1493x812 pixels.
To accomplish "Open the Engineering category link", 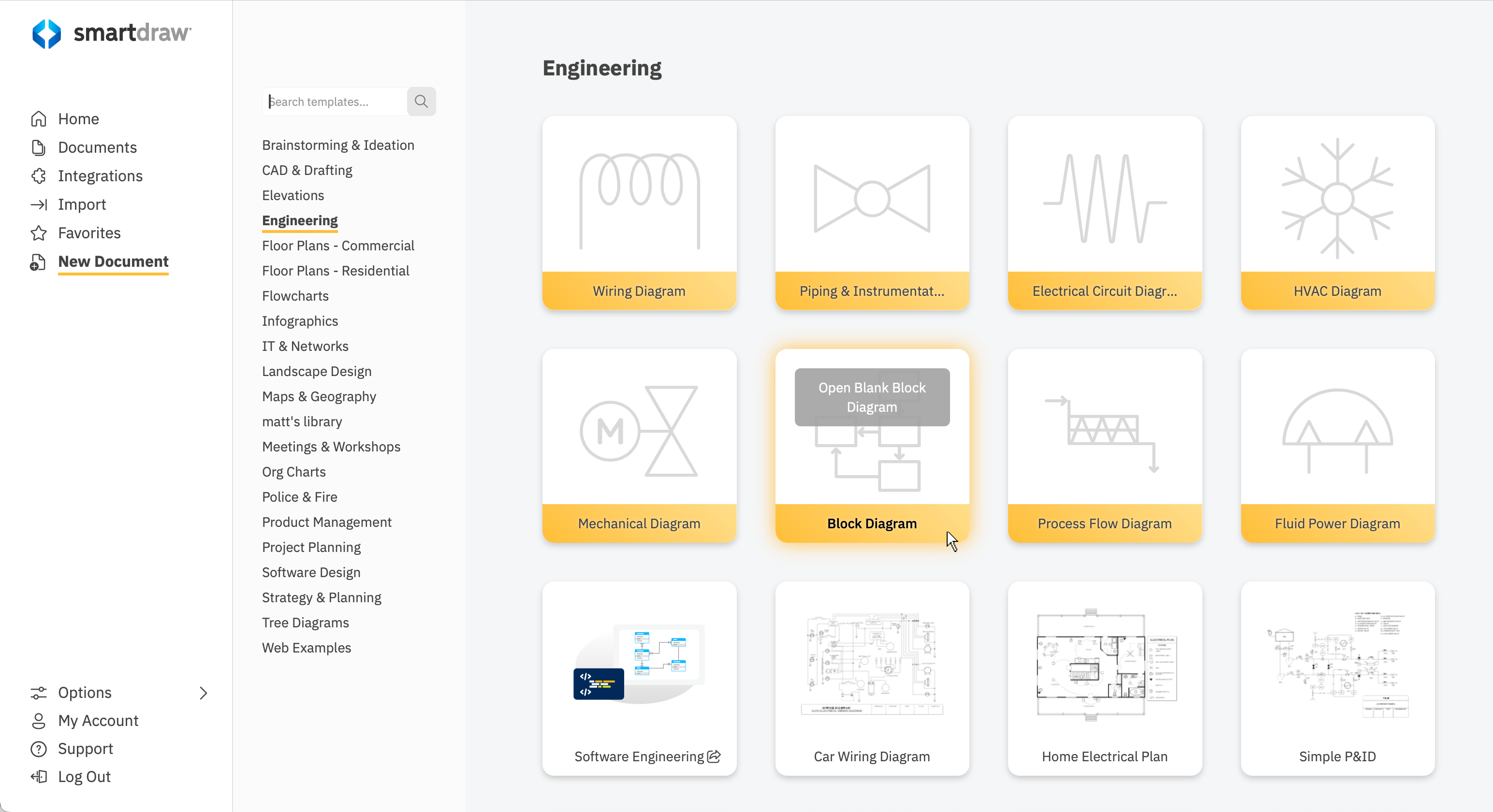I will 299,221.
